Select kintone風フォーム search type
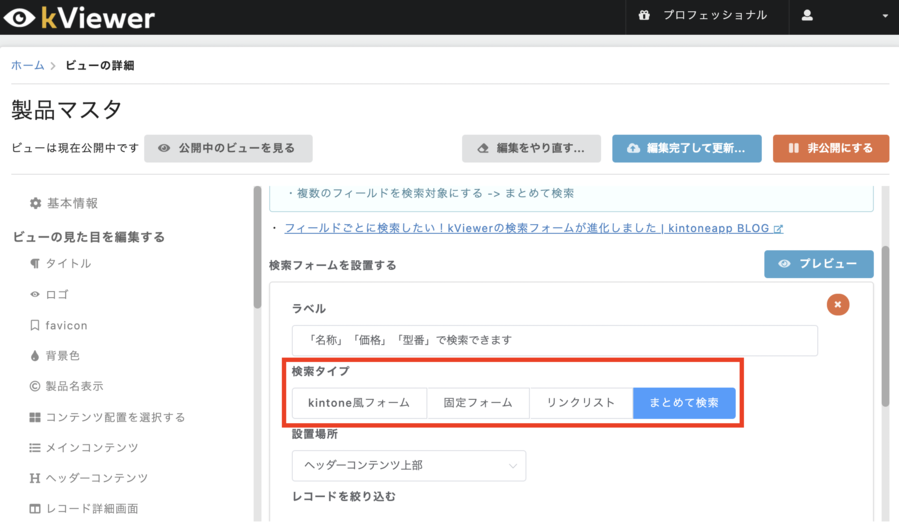 pos(359,403)
